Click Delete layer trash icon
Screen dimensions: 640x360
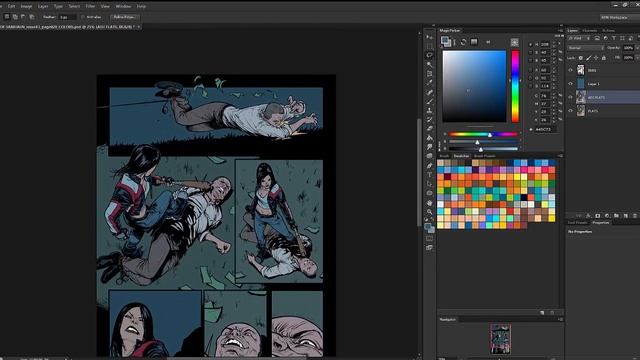(x=635, y=216)
